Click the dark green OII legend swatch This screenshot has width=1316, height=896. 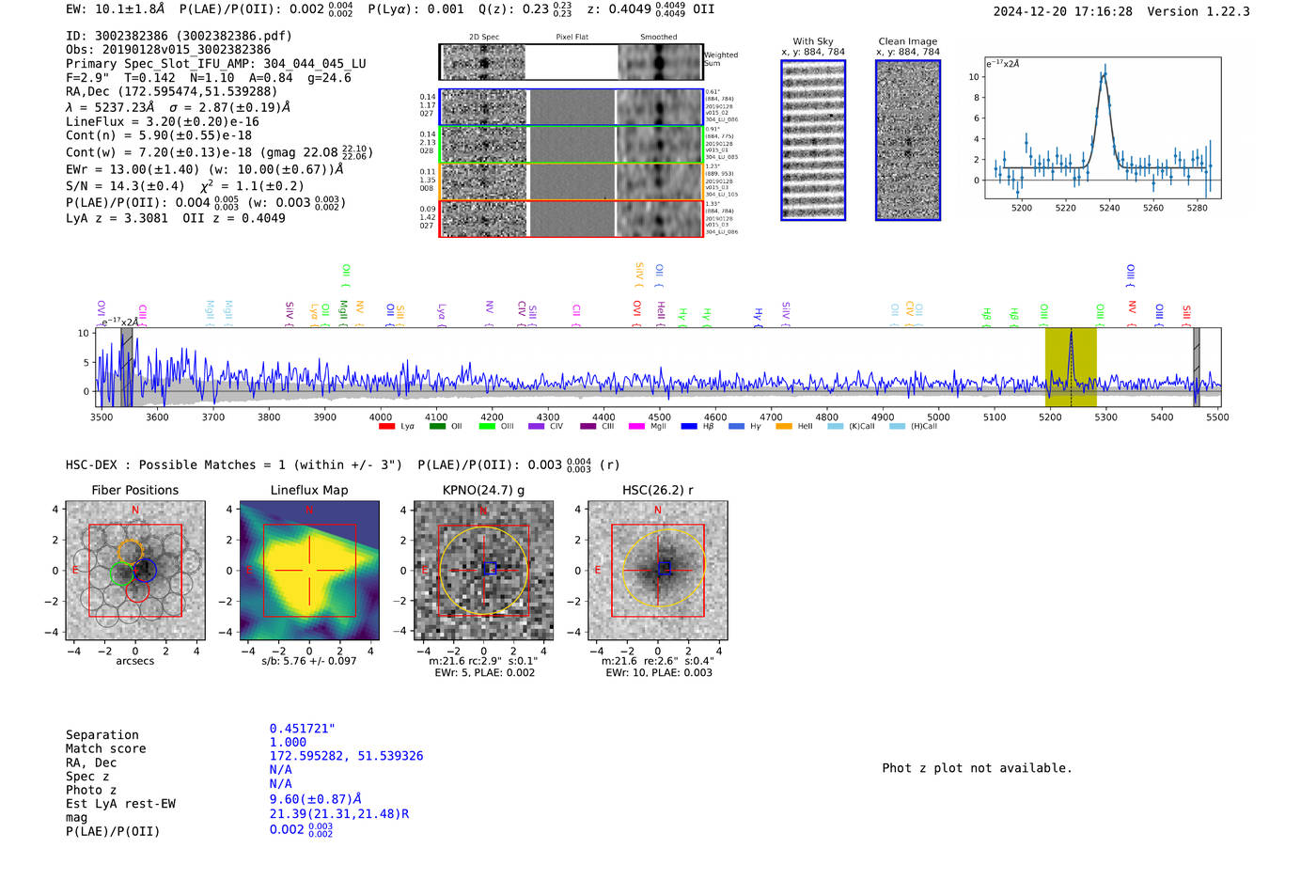[437, 427]
